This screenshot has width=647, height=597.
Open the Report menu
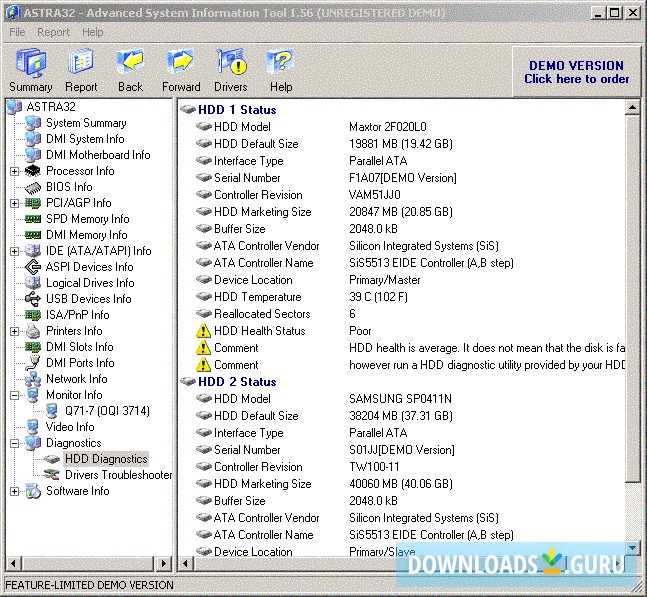point(53,32)
